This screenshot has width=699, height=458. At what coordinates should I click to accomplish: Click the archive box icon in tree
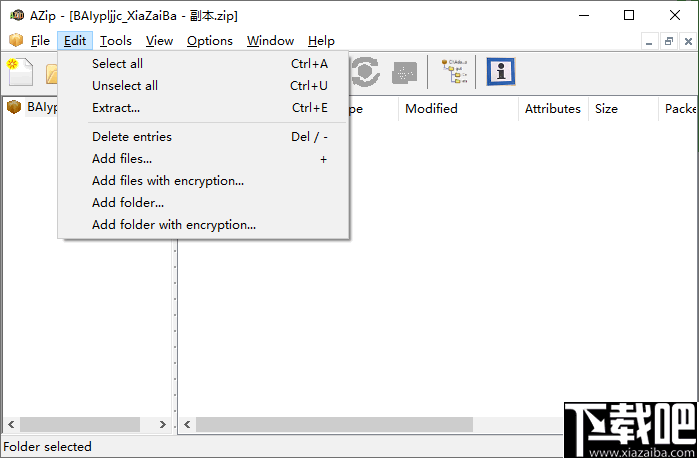point(14,107)
